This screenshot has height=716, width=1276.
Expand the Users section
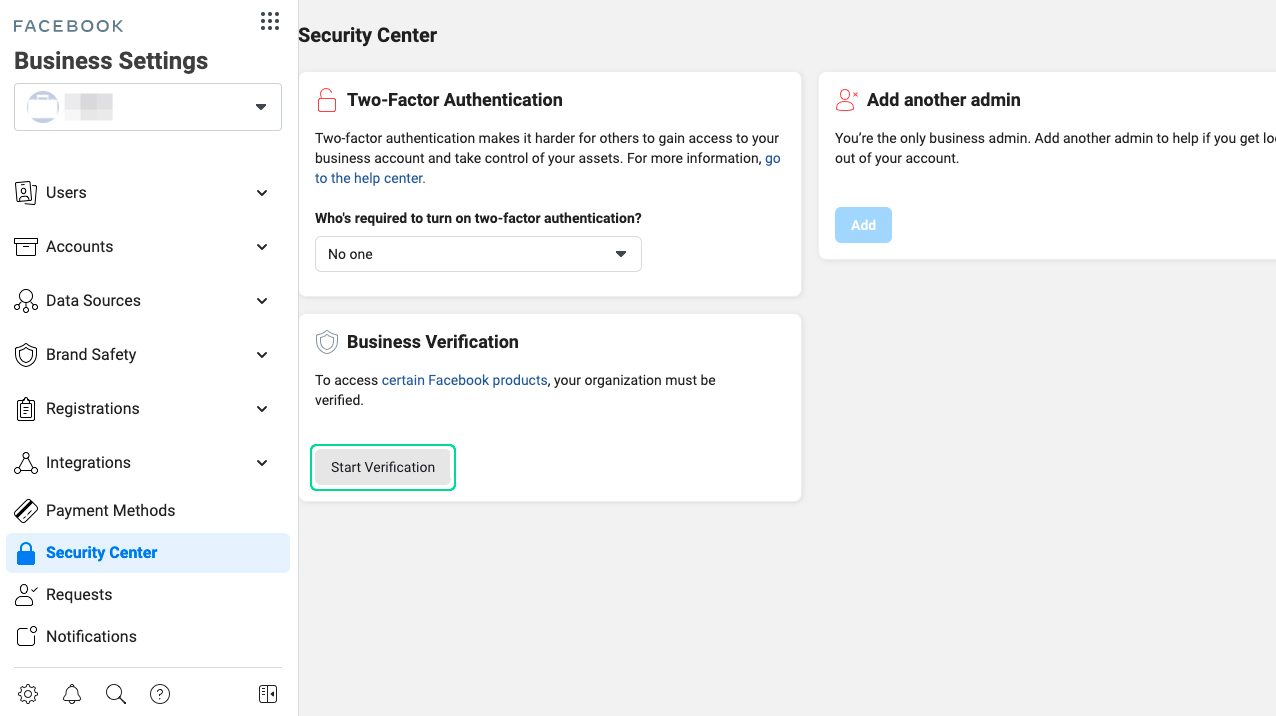142,193
